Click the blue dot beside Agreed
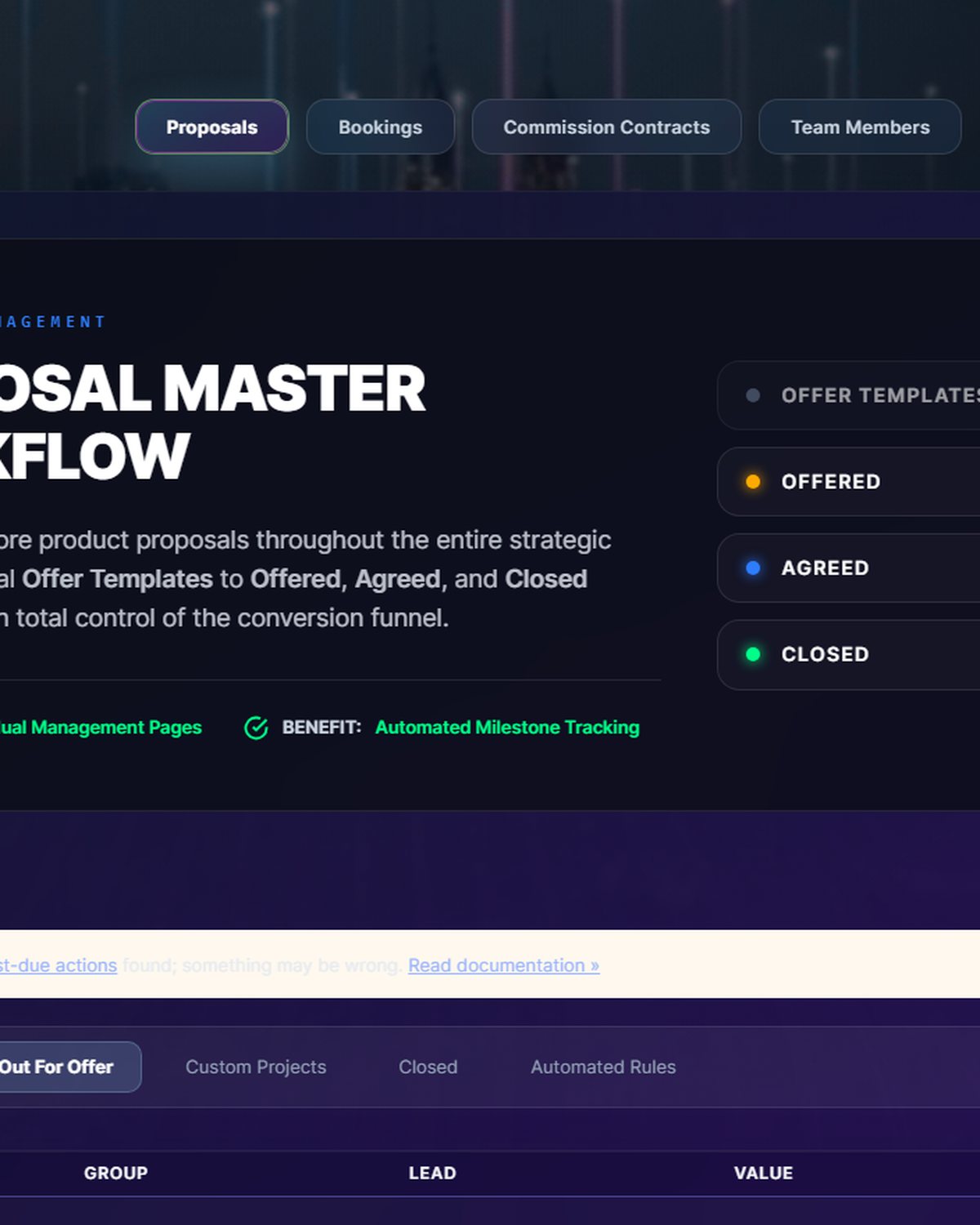Image resolution: width=980 pixels, height=1225 pixels. pyautogui.click(x=753, y=568)
